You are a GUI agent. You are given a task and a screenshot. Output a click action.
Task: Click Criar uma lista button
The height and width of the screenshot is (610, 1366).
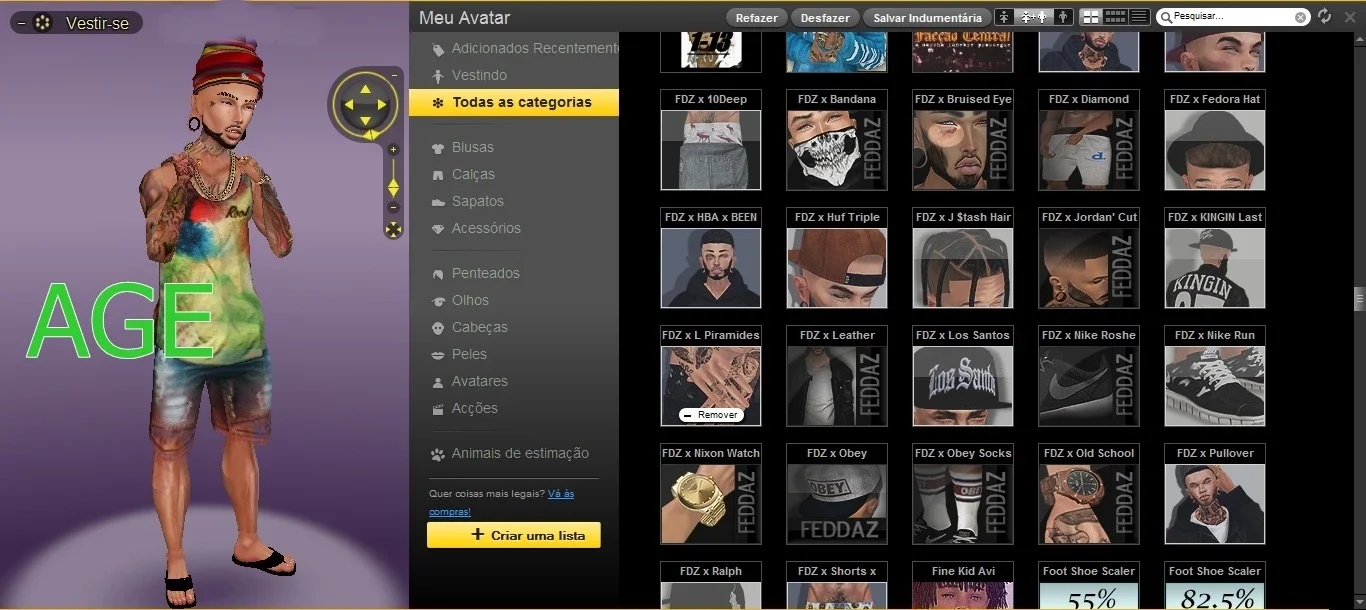click(x=514, y=535)
